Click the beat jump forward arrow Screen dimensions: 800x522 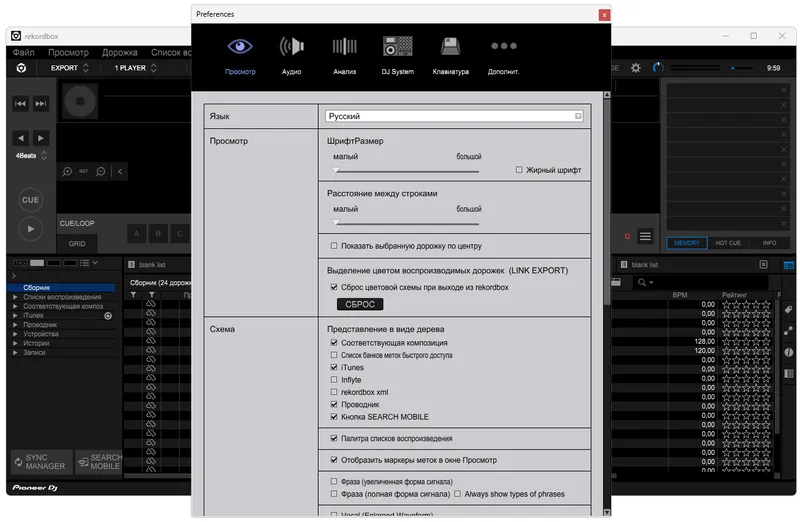pyautogui.click(x=41, y=138)
